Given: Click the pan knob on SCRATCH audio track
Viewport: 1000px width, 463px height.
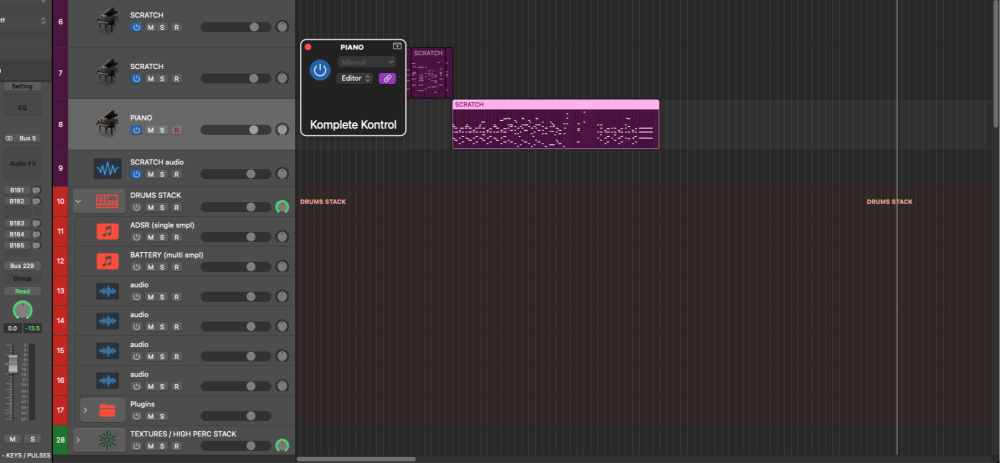Looking at the screenshot, I should 282,174.
